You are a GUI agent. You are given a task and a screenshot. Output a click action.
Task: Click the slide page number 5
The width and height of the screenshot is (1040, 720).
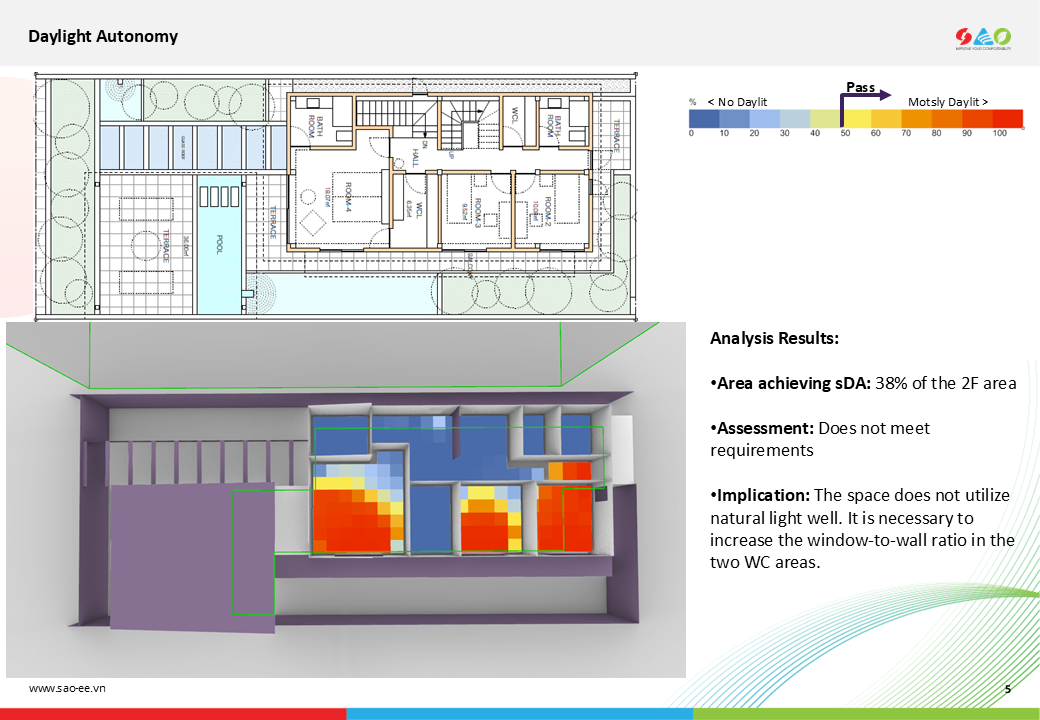pyautogui.click(x=1007, y=689)
